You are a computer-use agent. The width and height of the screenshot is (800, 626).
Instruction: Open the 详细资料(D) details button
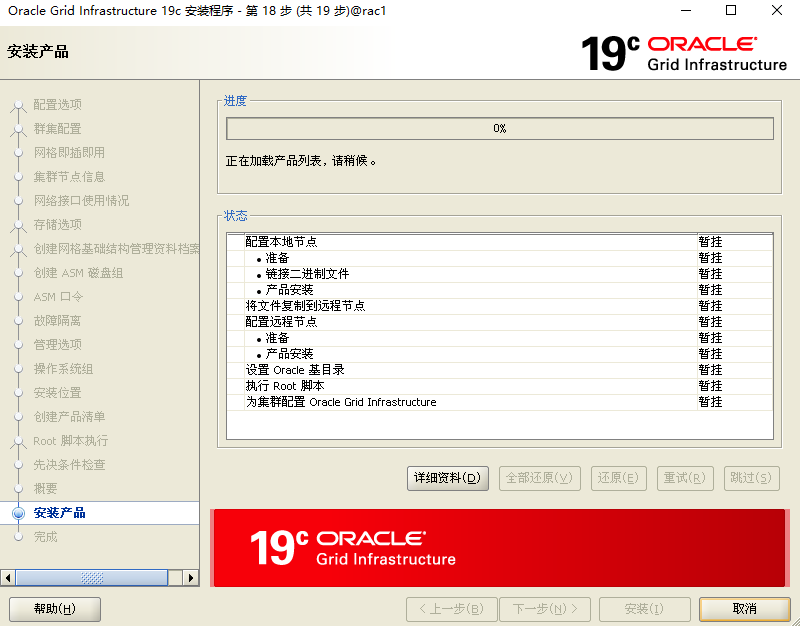(447, 478)
